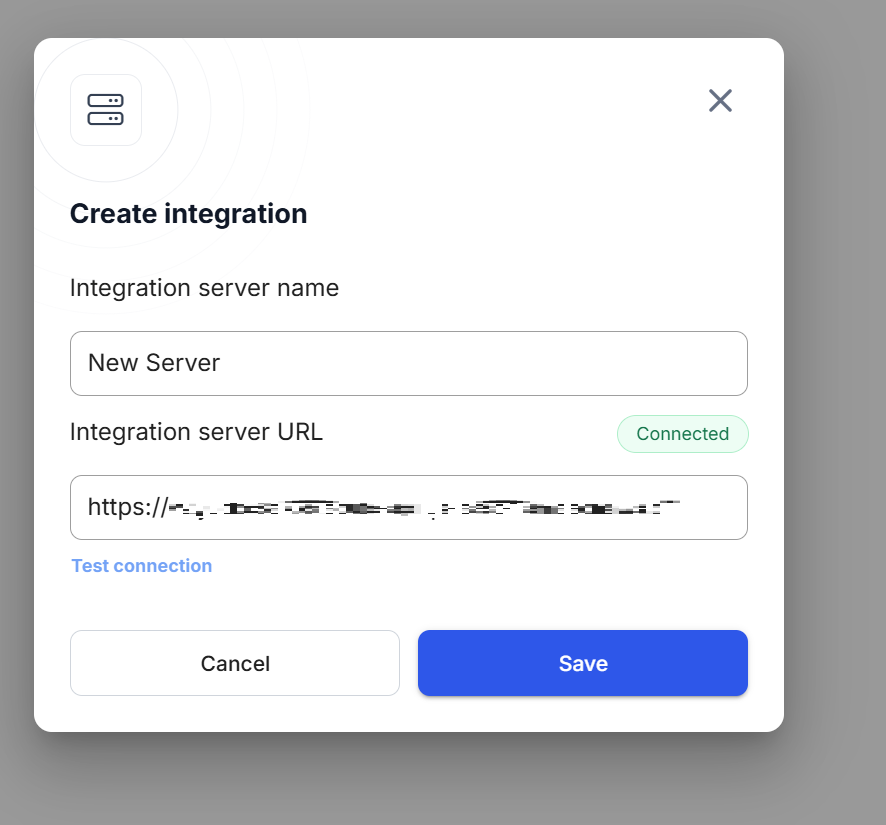Close the Create integration dialog
The width and height of the screenshot is (886, 825).
tap(720, 100)
